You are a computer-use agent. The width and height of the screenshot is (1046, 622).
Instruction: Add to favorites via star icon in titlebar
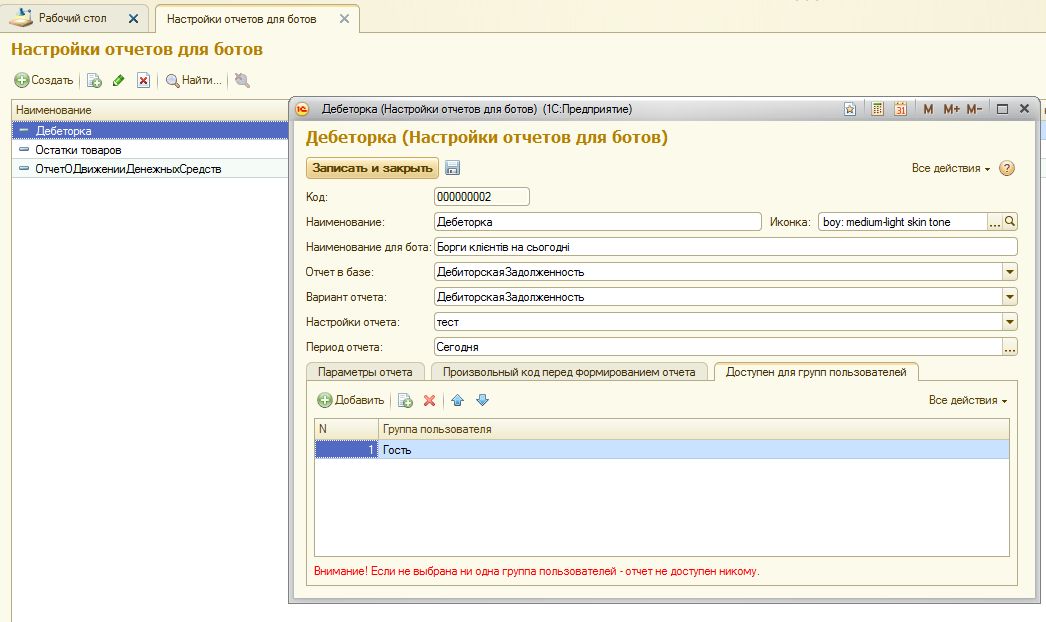pyautogui.click(x=850, y=109)
